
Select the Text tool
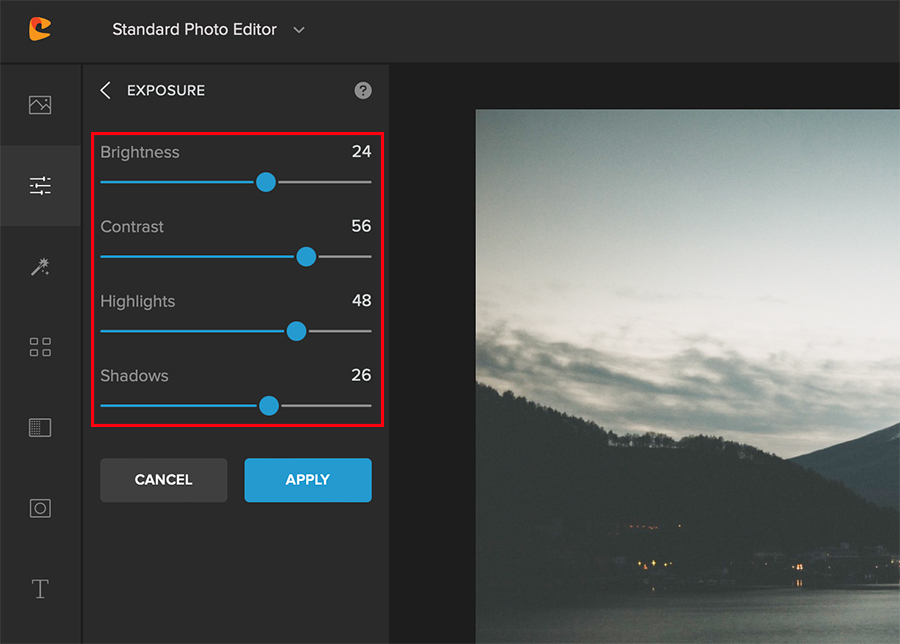pyautogui.click(x=40, y=589)
